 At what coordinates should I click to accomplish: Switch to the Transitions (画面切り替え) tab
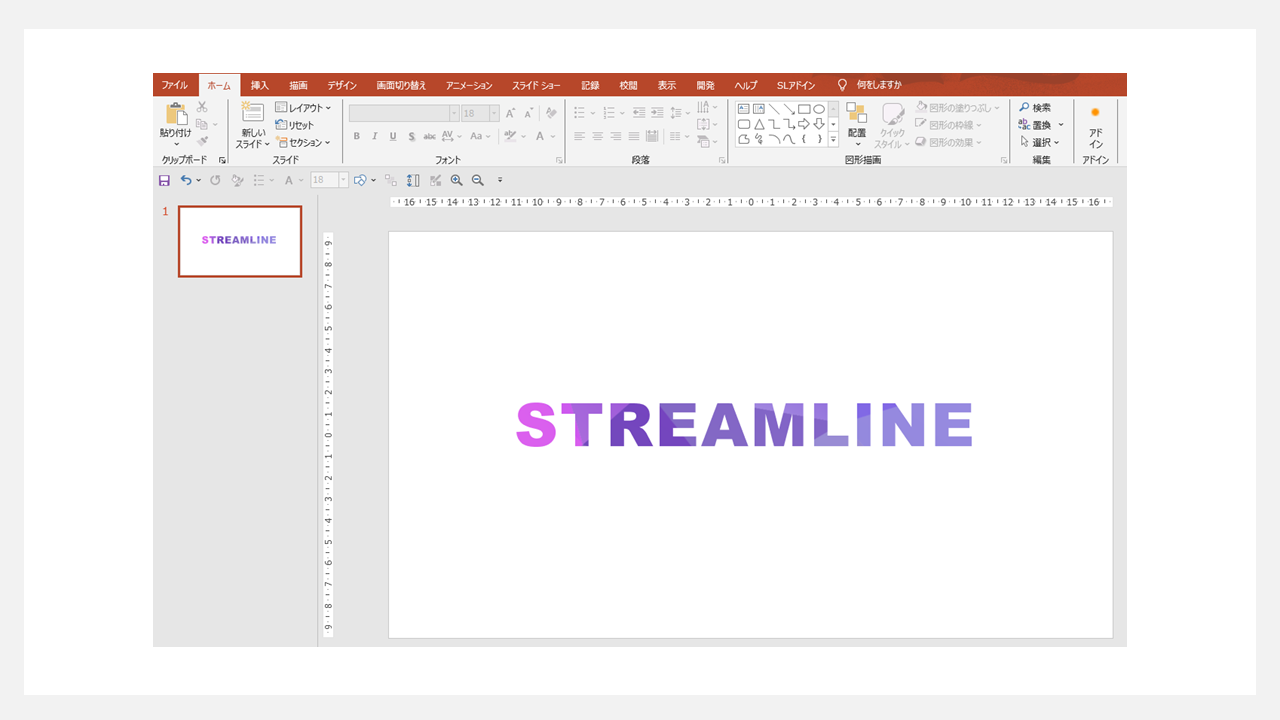[401, 85]
